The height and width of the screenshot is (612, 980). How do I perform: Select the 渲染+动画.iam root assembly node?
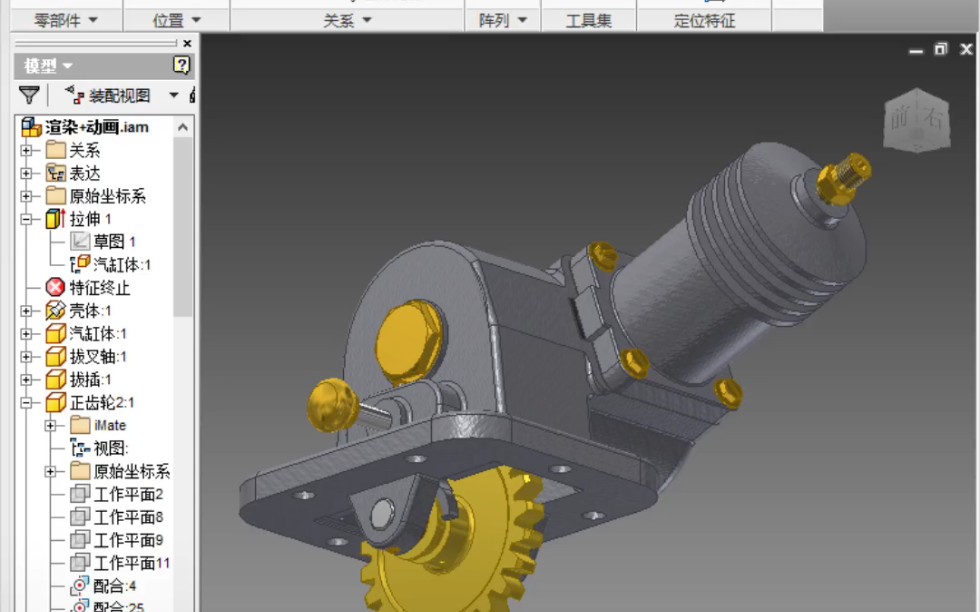coord(96,127)
